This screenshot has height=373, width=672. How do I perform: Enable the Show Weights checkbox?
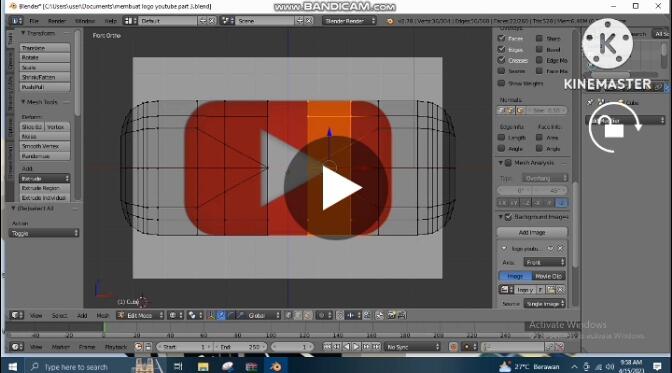pos(501,83)
